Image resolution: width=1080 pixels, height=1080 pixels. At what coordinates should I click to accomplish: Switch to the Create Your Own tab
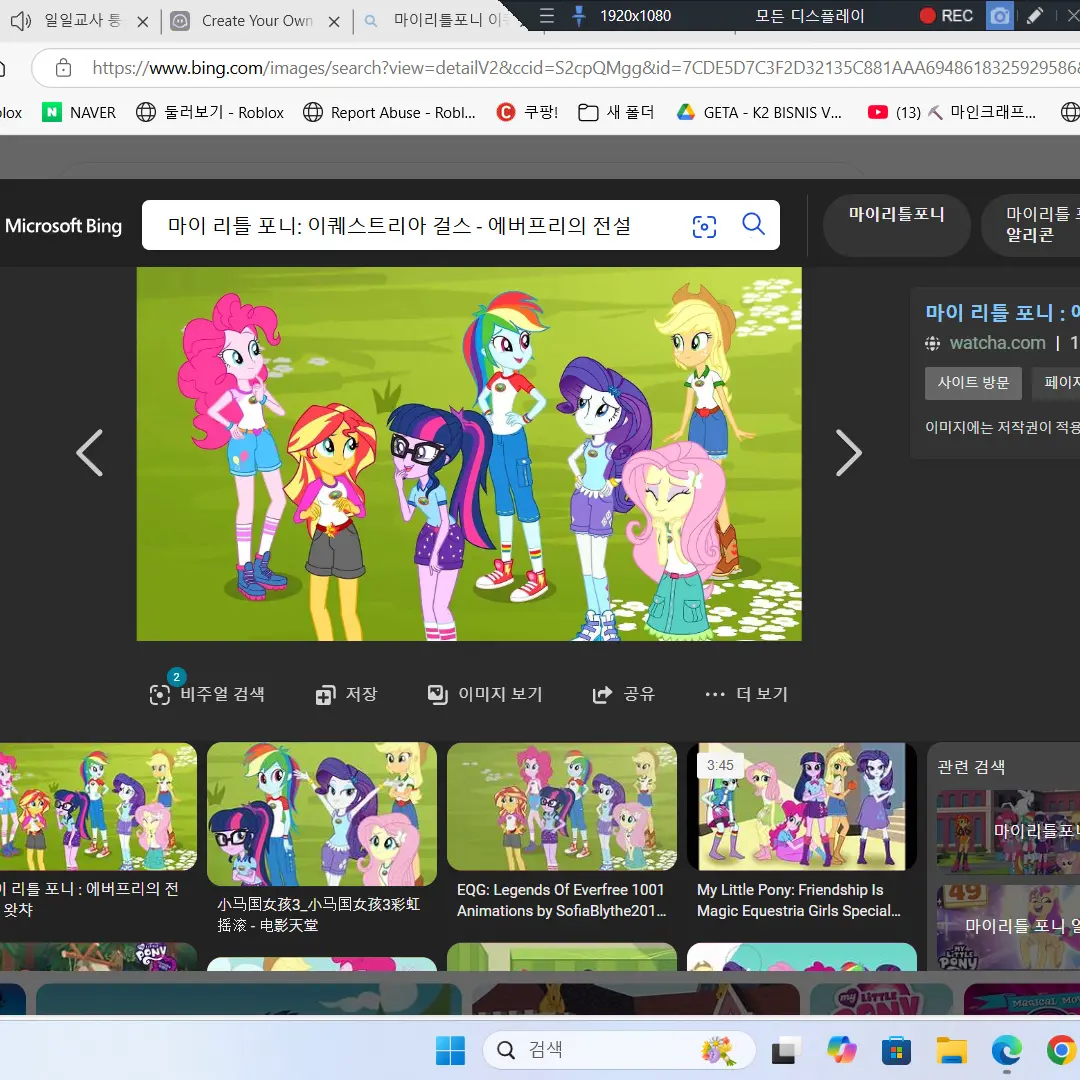(256, 21)
